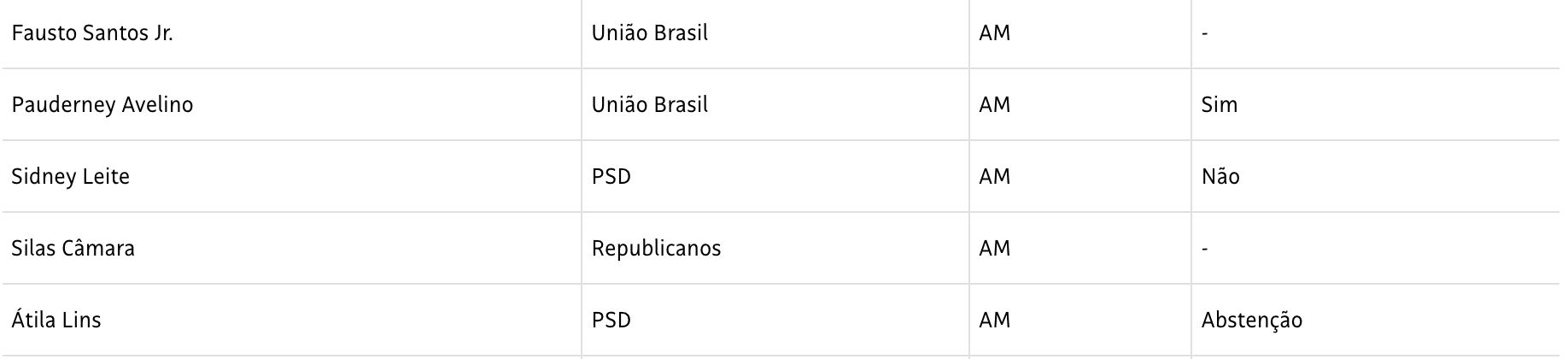Click the dash vote in Fausto Santos row

tap(1204, 34)
